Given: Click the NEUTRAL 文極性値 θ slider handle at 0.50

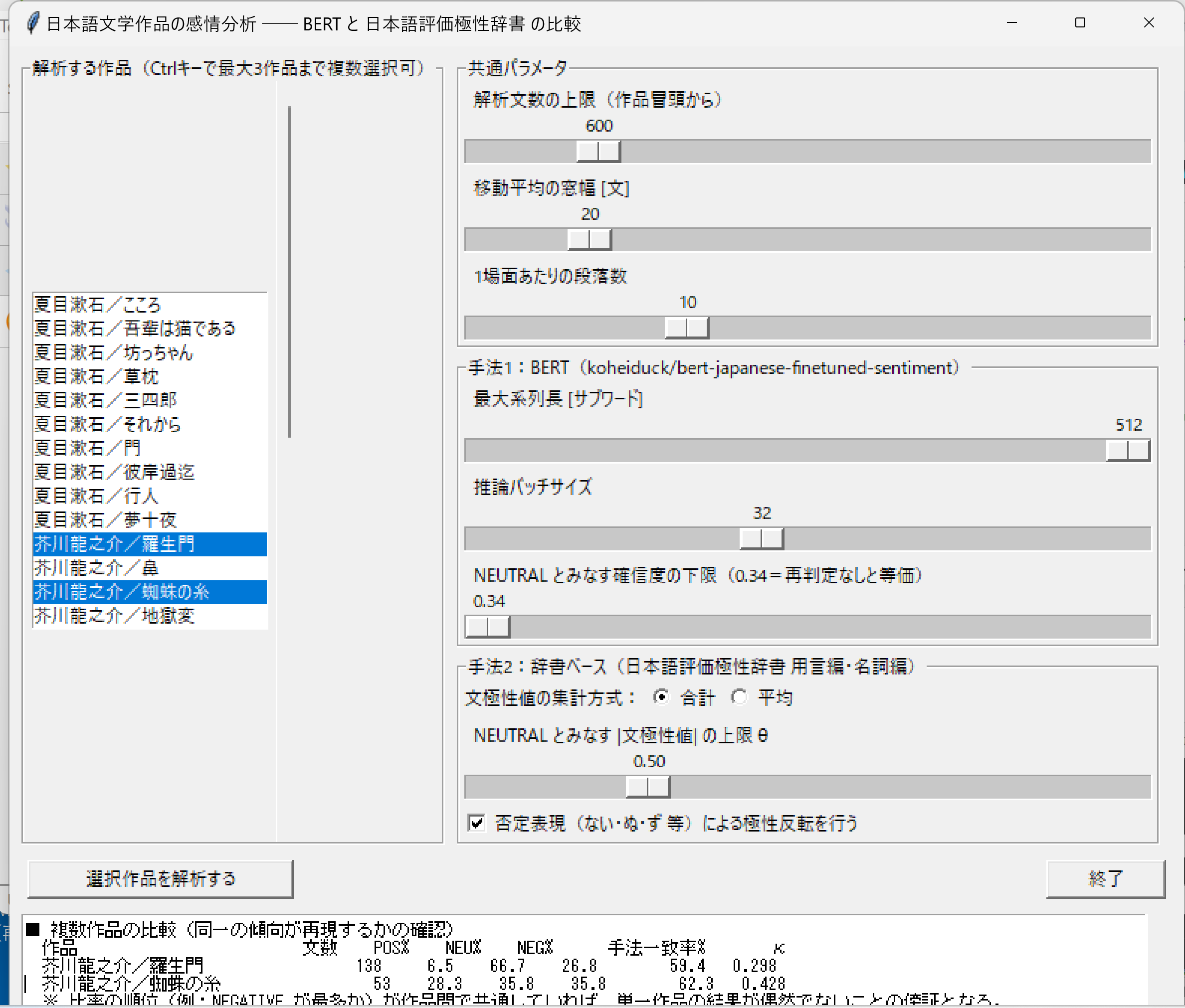Looking at the screenshot, I should point(648,787).
